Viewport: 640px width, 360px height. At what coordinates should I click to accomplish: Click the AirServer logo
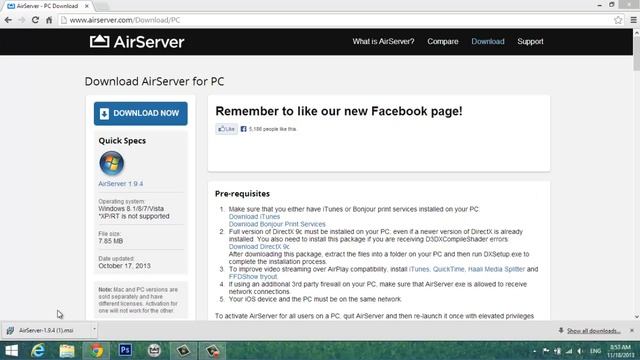[x=137, y=42]
